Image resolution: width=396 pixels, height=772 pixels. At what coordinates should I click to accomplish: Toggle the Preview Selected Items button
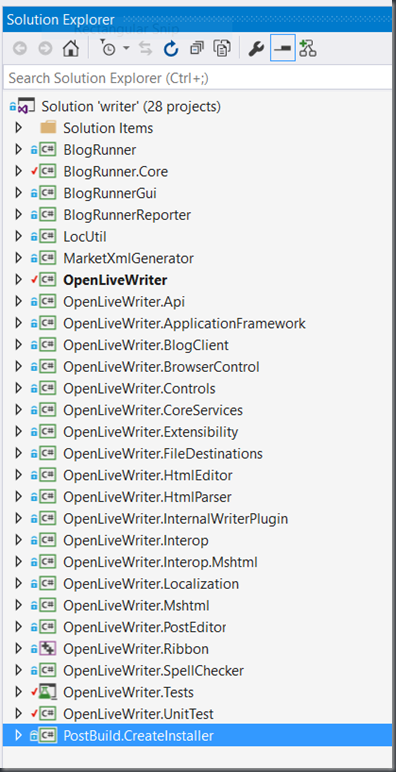tap(283, 48)
